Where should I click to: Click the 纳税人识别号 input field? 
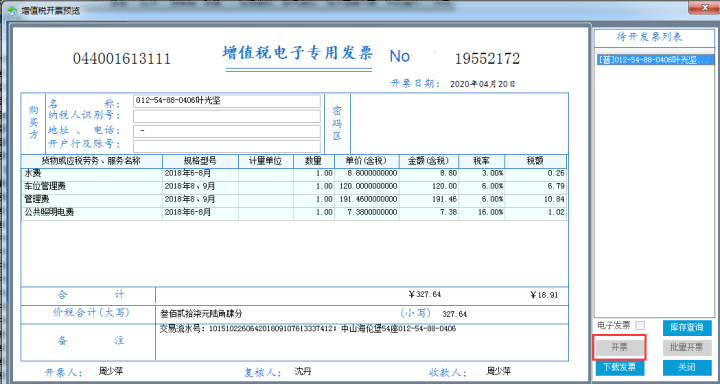(227, 116)
